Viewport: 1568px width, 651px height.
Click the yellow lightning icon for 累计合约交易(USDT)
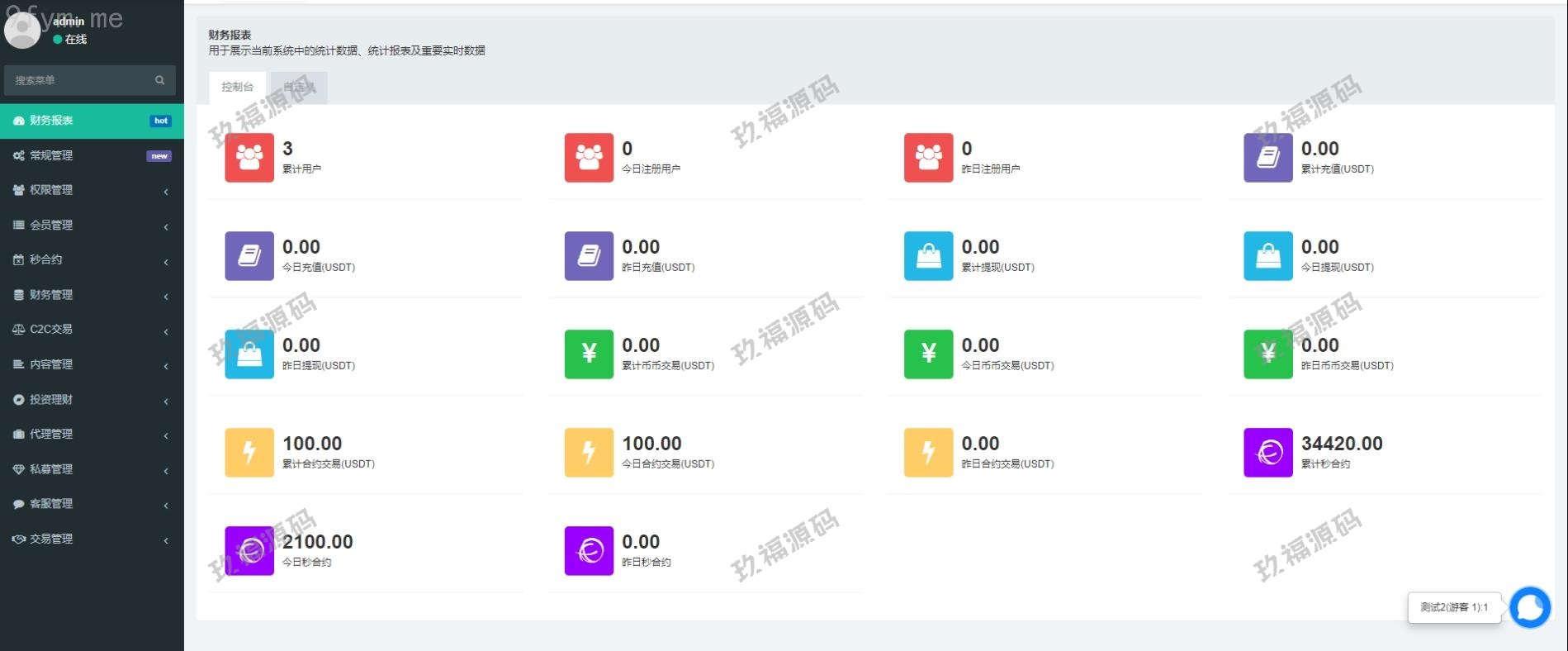pos(249,452)
